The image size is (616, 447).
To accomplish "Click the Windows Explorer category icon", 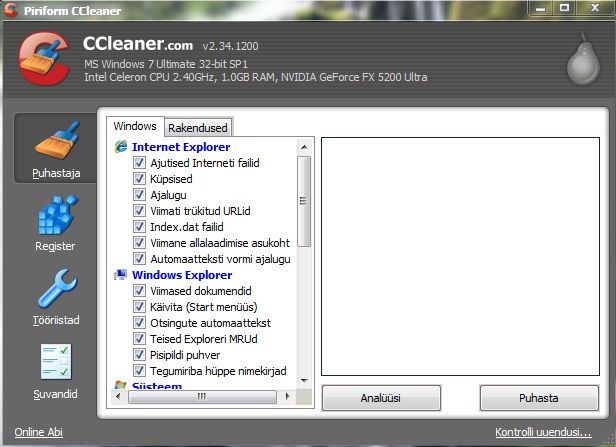I will click(x=121, y=275).
